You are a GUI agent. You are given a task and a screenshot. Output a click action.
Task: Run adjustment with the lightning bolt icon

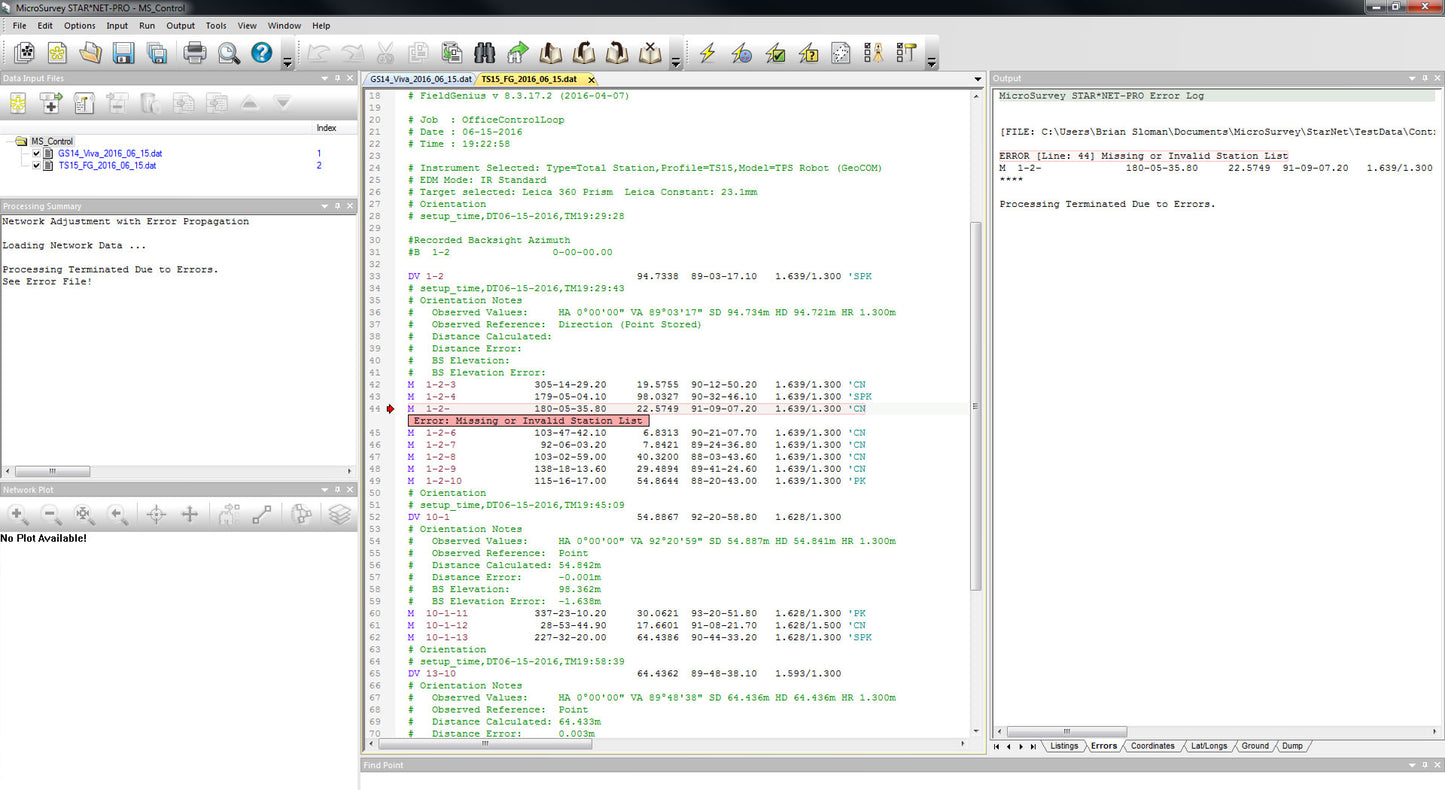click(x=707, y=53)
